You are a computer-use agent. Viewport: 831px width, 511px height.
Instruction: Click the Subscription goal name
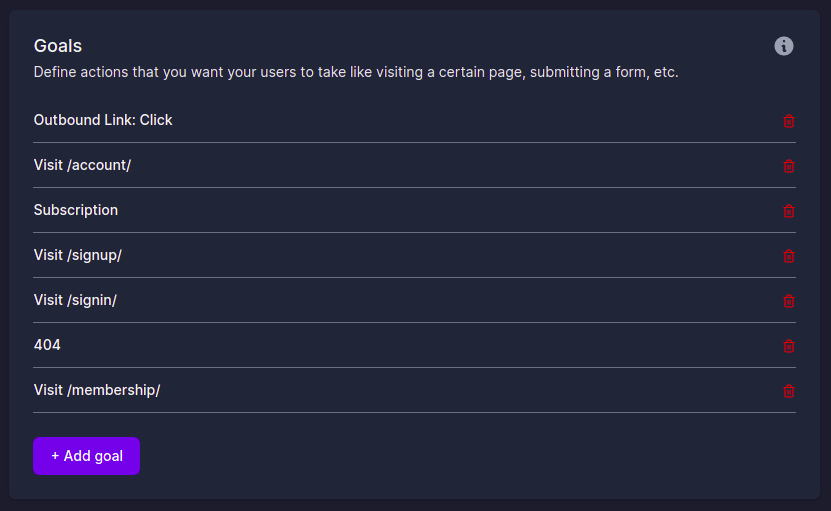coord(76,210)
